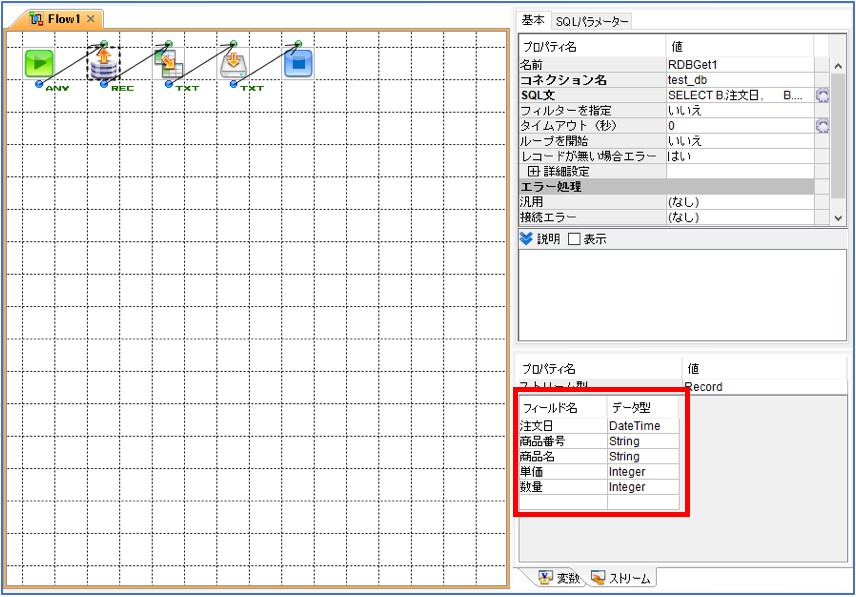Expand the 詳細設定 tree node
This screenshot has height=597, width=856.
coord(534,171)
